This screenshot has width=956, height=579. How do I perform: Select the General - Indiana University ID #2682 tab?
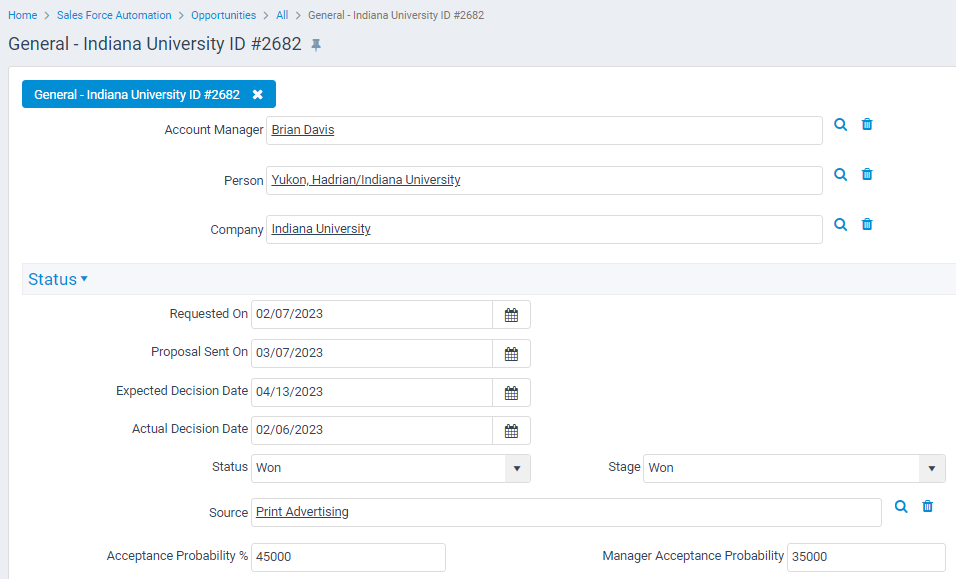point(137,94)
